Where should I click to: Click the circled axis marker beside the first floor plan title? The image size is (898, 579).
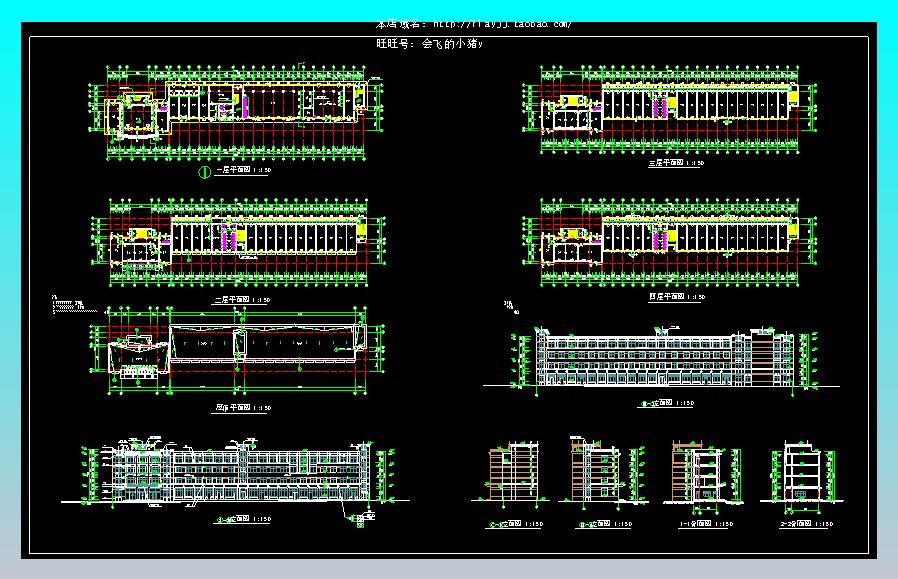(204, 171)
